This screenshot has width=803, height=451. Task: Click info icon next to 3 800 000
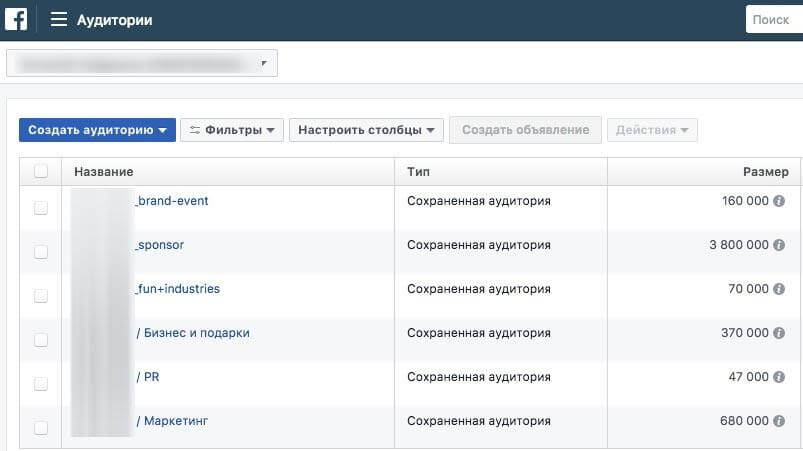[x=779, y=245]
